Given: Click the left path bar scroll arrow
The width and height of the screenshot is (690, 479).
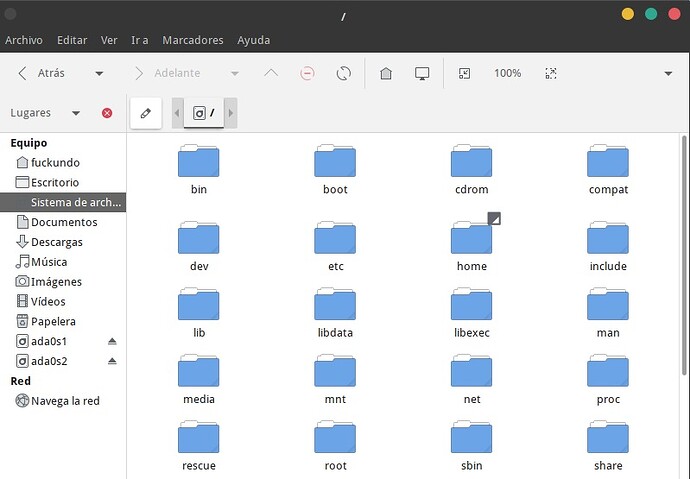Looking at the screenshot, I should [x=177, y=113].
